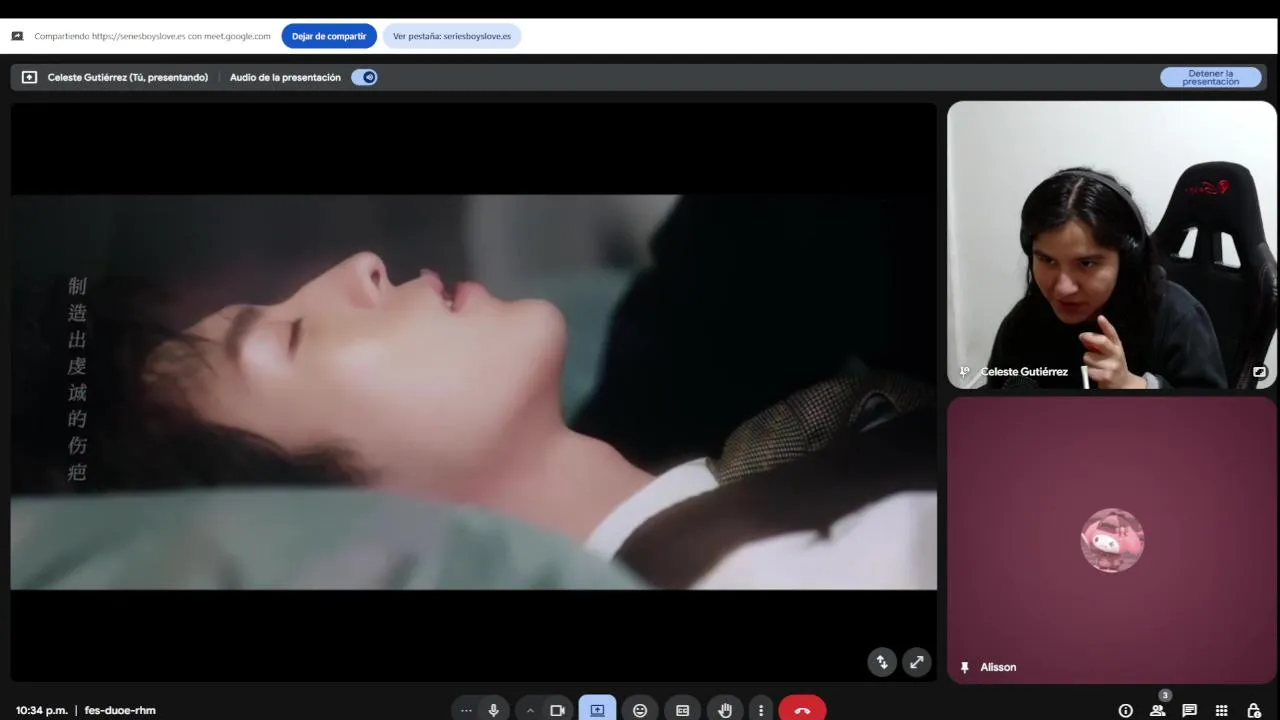Open host controls lock icon
This screenshot has height=720, width=1280.
point(1253,710)
